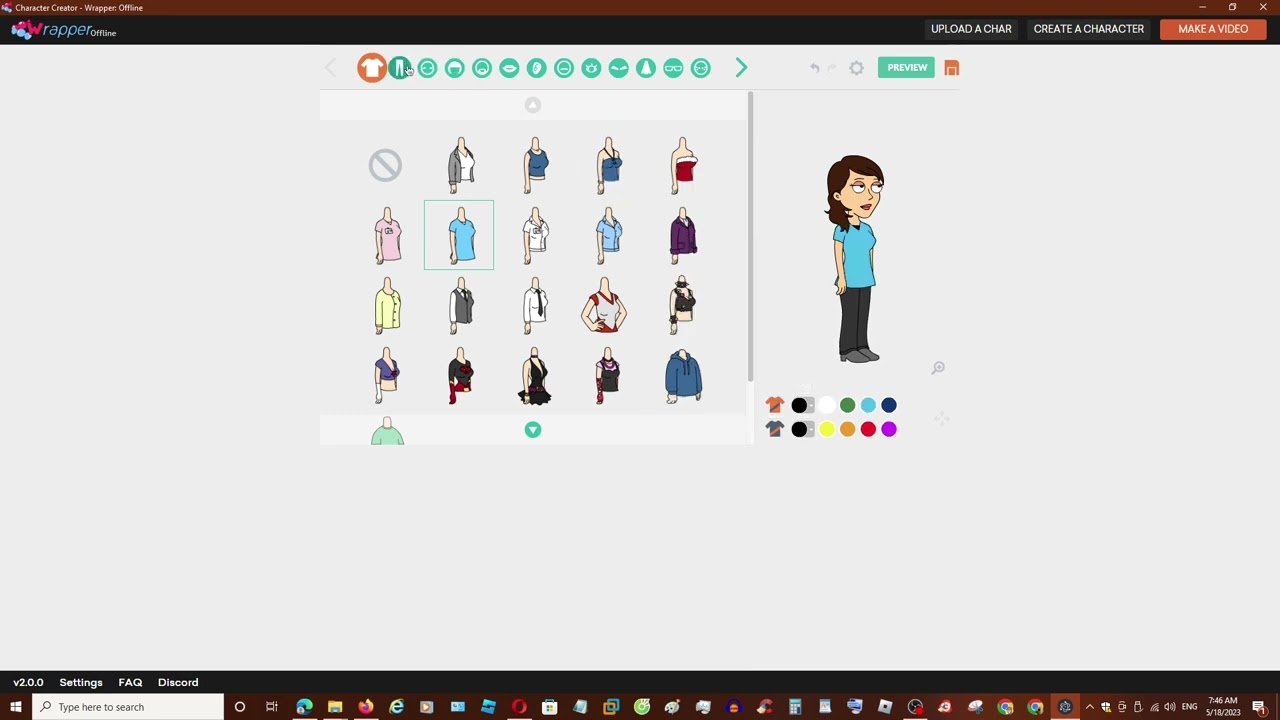This screenshot has width=1280, height=720.
Task: Pick the dark navy color swatch
Action: (889, 405)
